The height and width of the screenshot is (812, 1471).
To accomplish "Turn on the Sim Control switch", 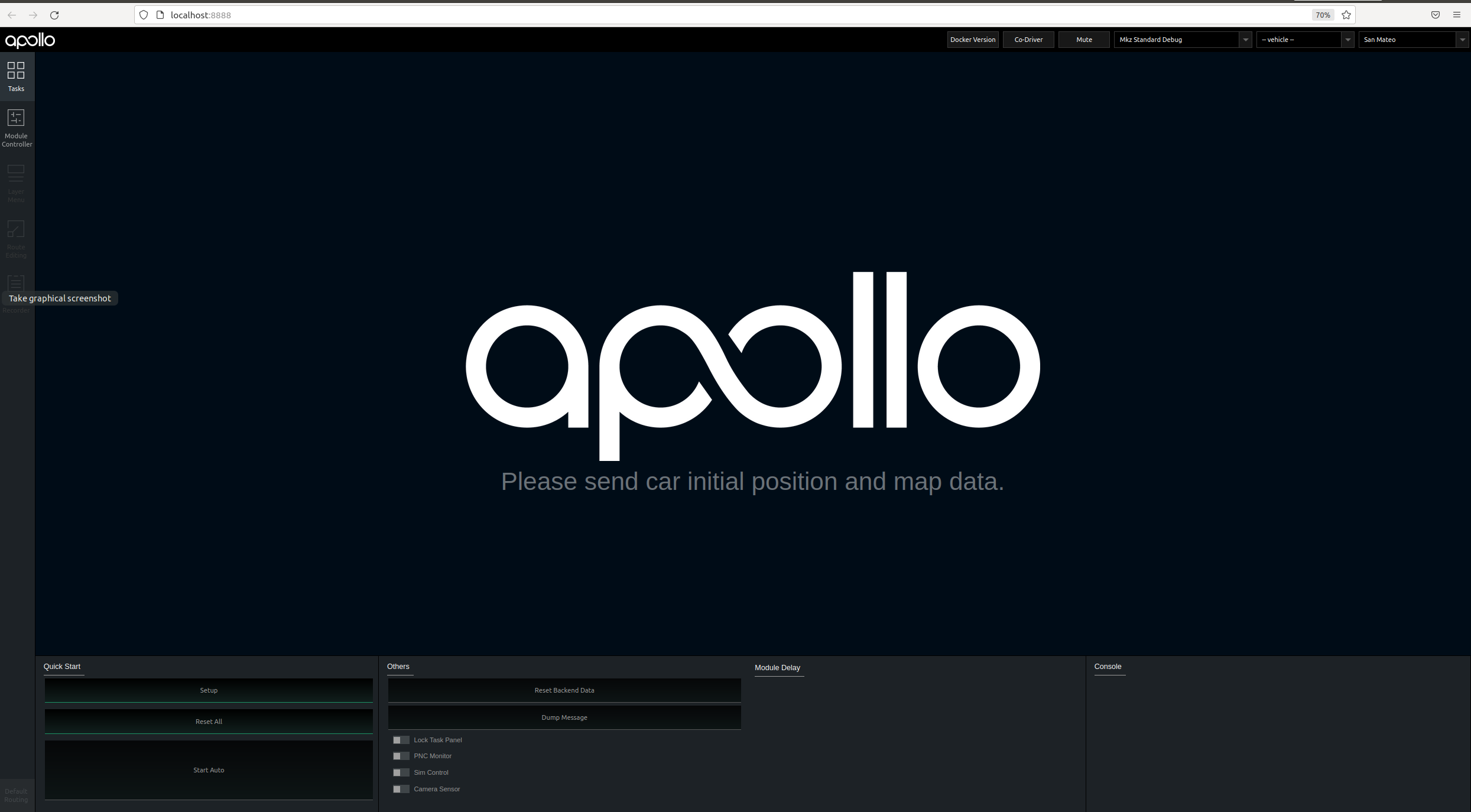I will (401, 772).
